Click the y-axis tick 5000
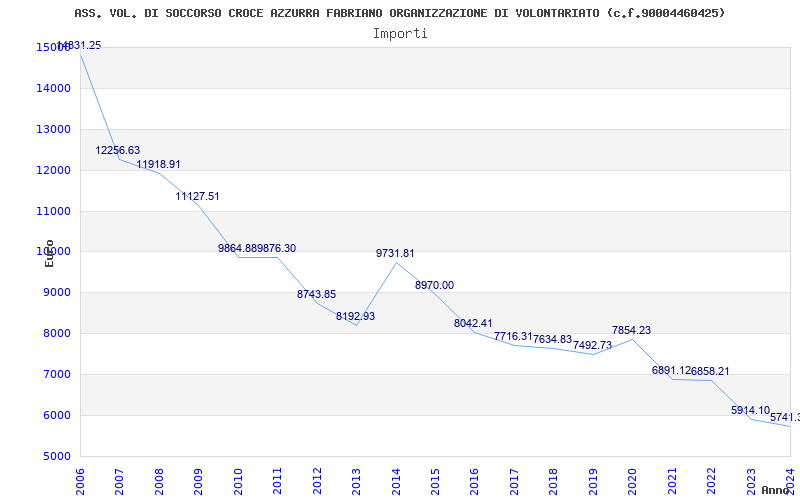Screen dimensions: 800x500 click(x=57, y=456)
